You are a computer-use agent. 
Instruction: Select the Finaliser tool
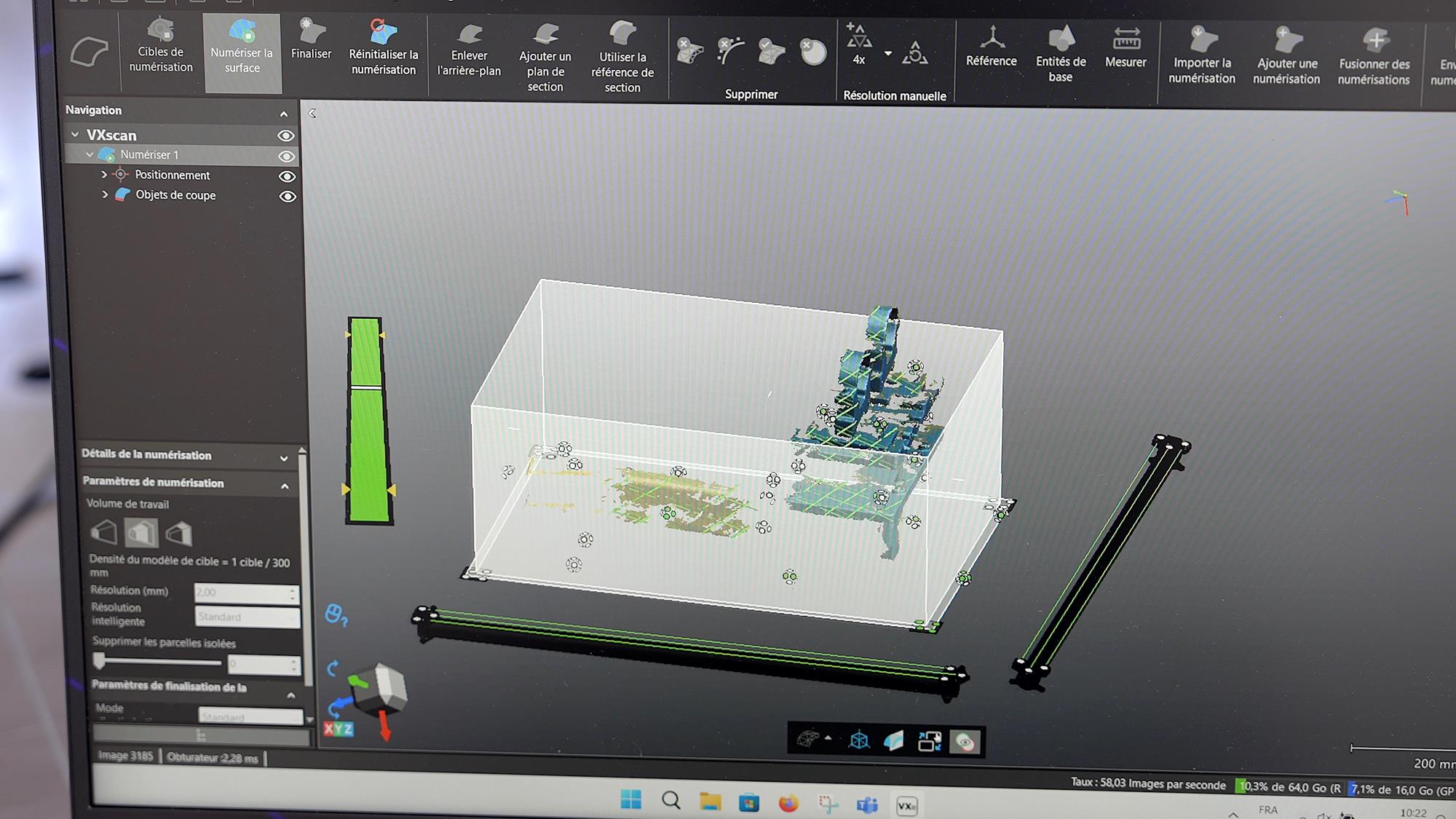[311, 33]
